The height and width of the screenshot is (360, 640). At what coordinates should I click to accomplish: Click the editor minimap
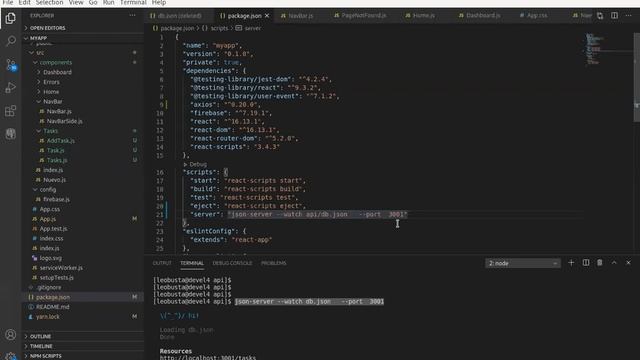tap(607, 50)
